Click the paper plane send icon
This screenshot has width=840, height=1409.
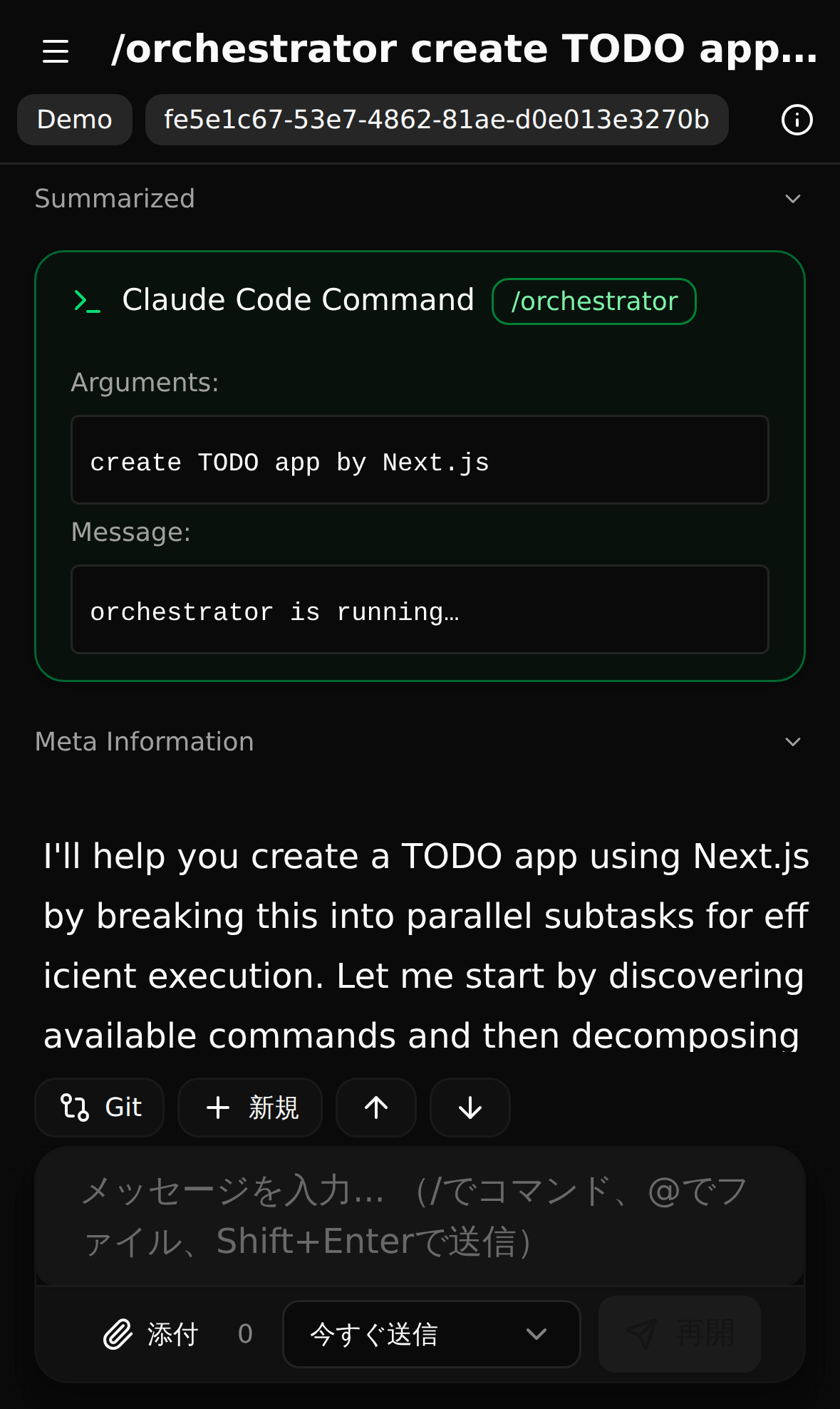641,1333
